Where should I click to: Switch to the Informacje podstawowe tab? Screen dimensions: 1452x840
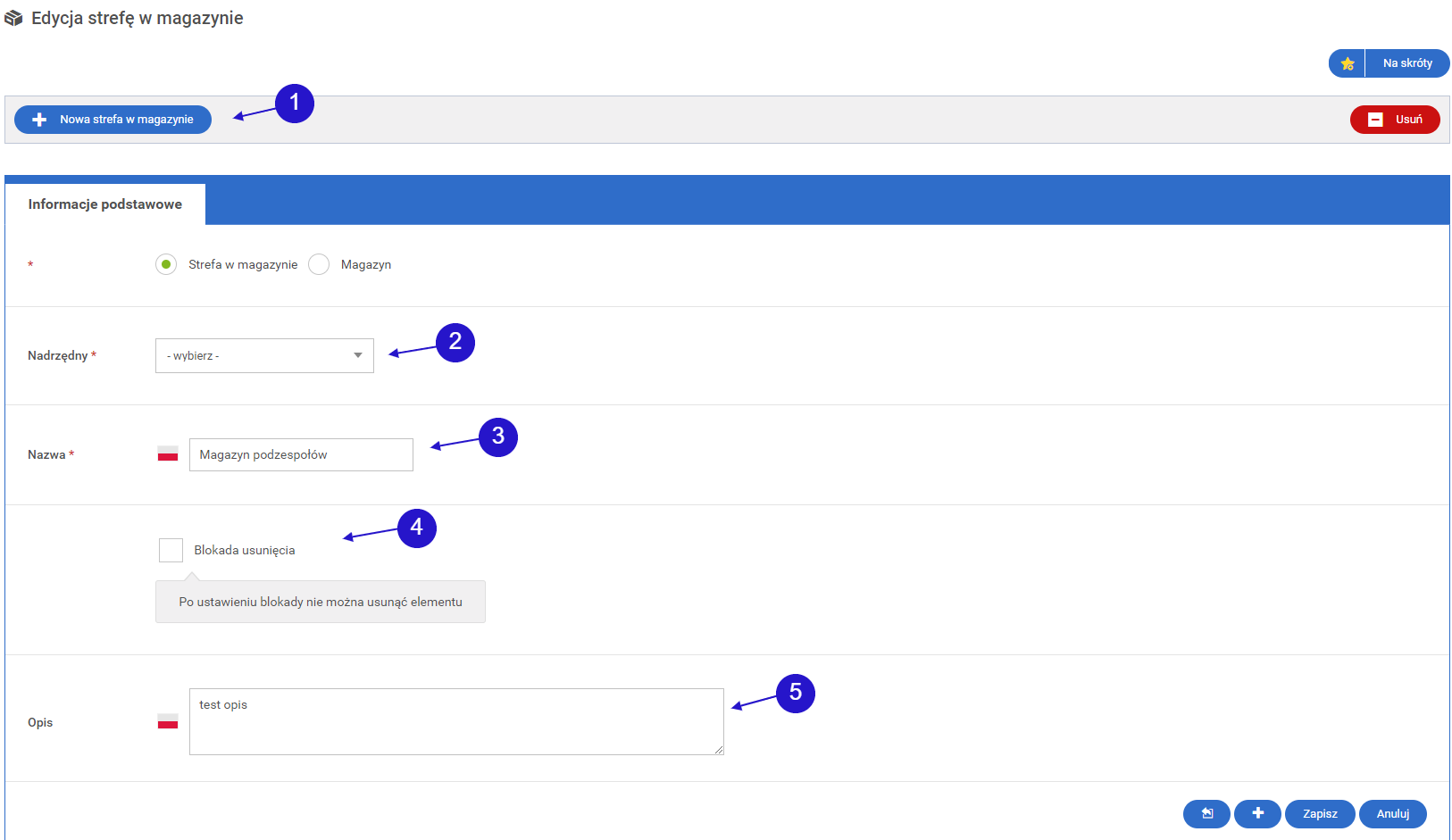coord(105,204)
